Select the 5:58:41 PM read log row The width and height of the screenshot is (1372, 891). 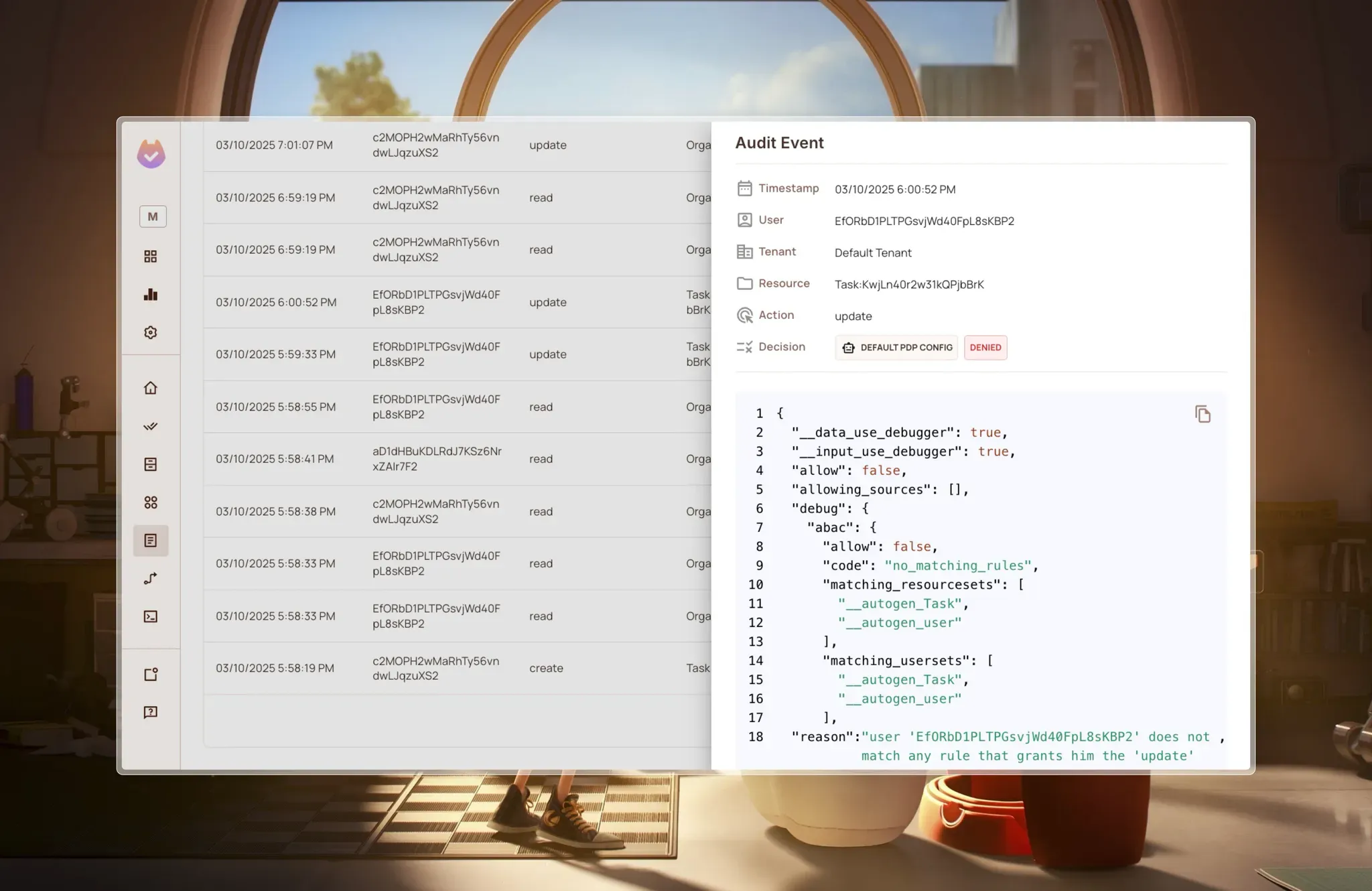click(x=456, y=459)
